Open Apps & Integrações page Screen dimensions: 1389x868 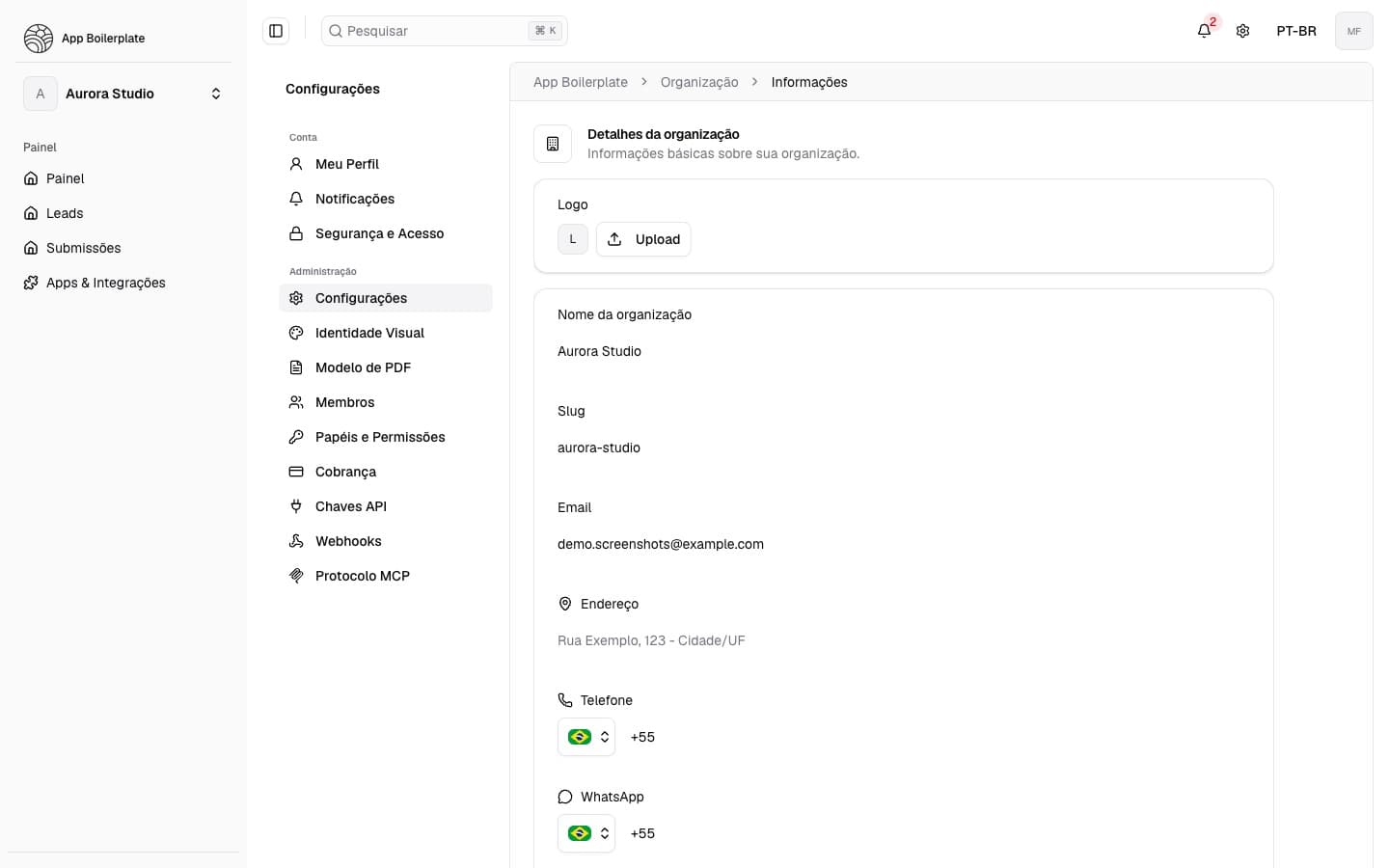123,283
